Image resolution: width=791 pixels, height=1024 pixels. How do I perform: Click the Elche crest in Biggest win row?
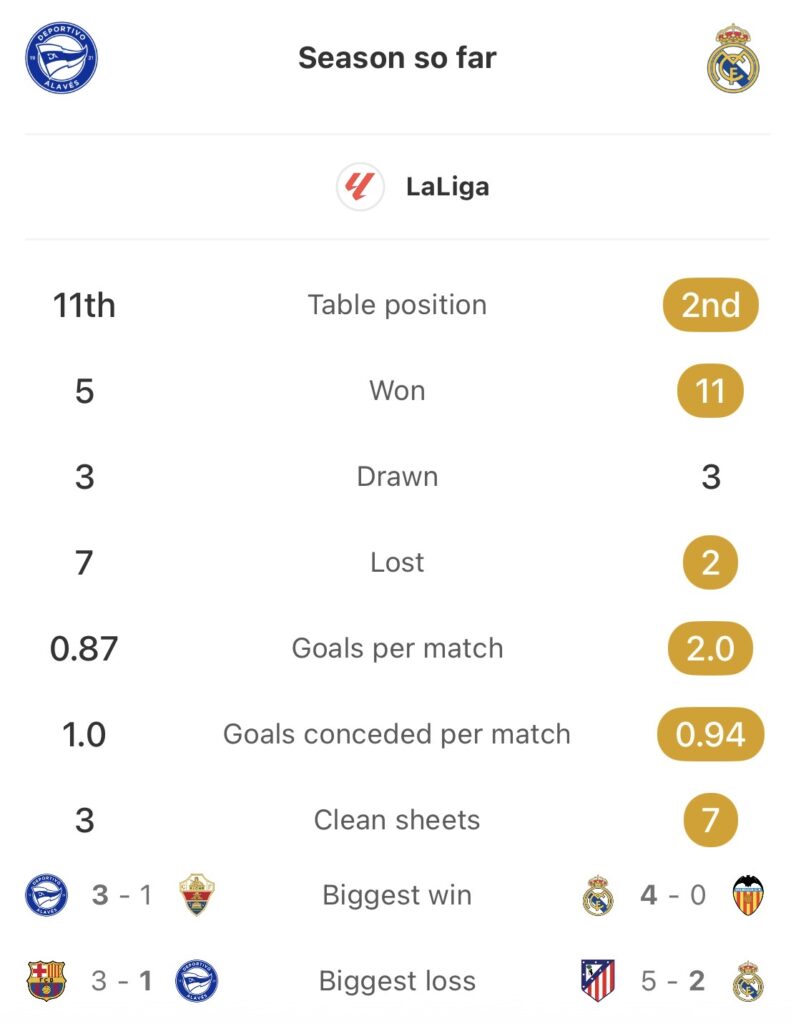point(196,894)
